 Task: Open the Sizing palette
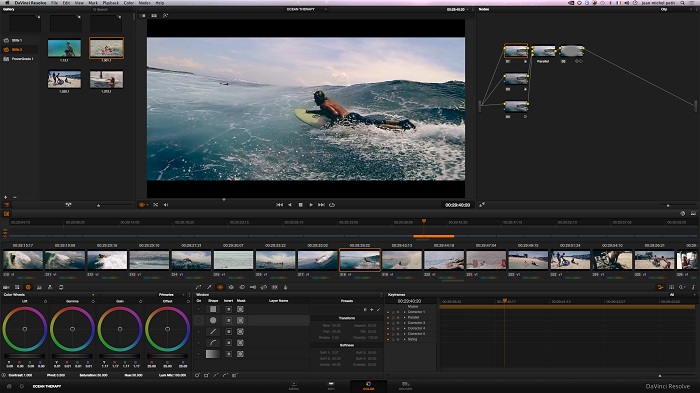coord(263,287)
